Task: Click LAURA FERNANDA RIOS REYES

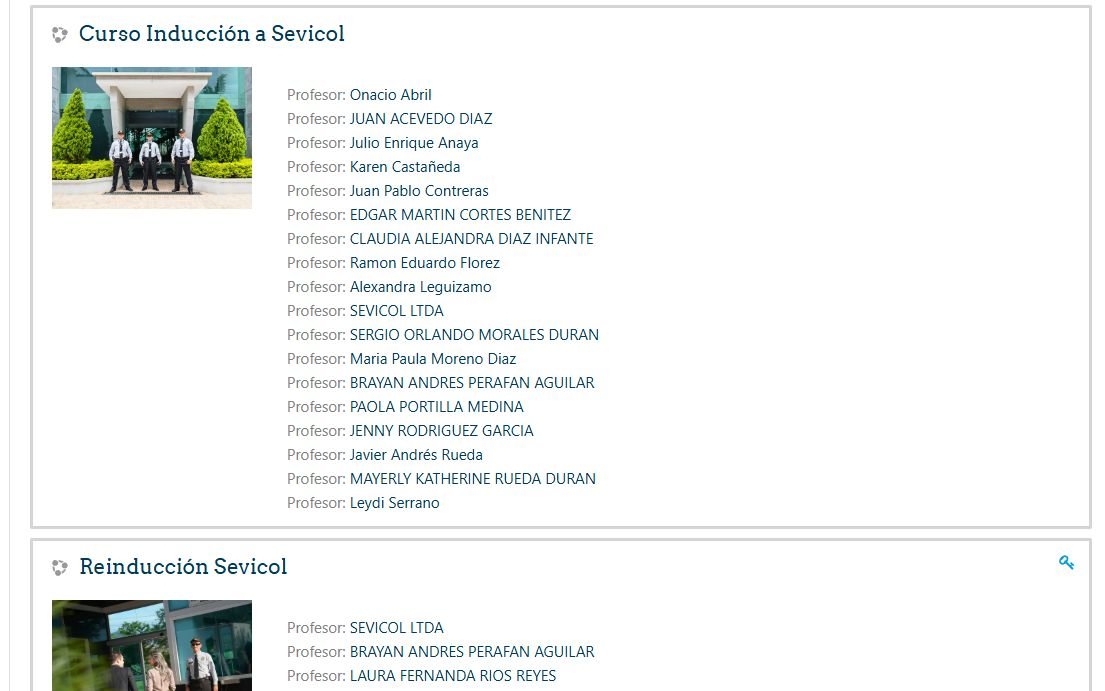Action: [452, 675]
